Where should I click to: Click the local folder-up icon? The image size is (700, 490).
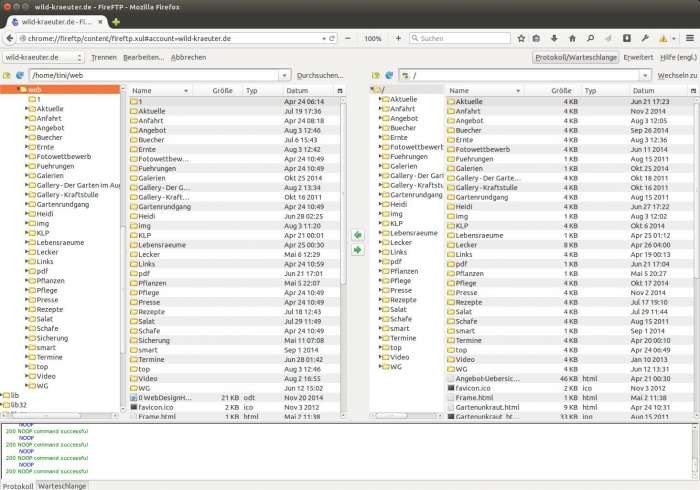click(8, 75)
